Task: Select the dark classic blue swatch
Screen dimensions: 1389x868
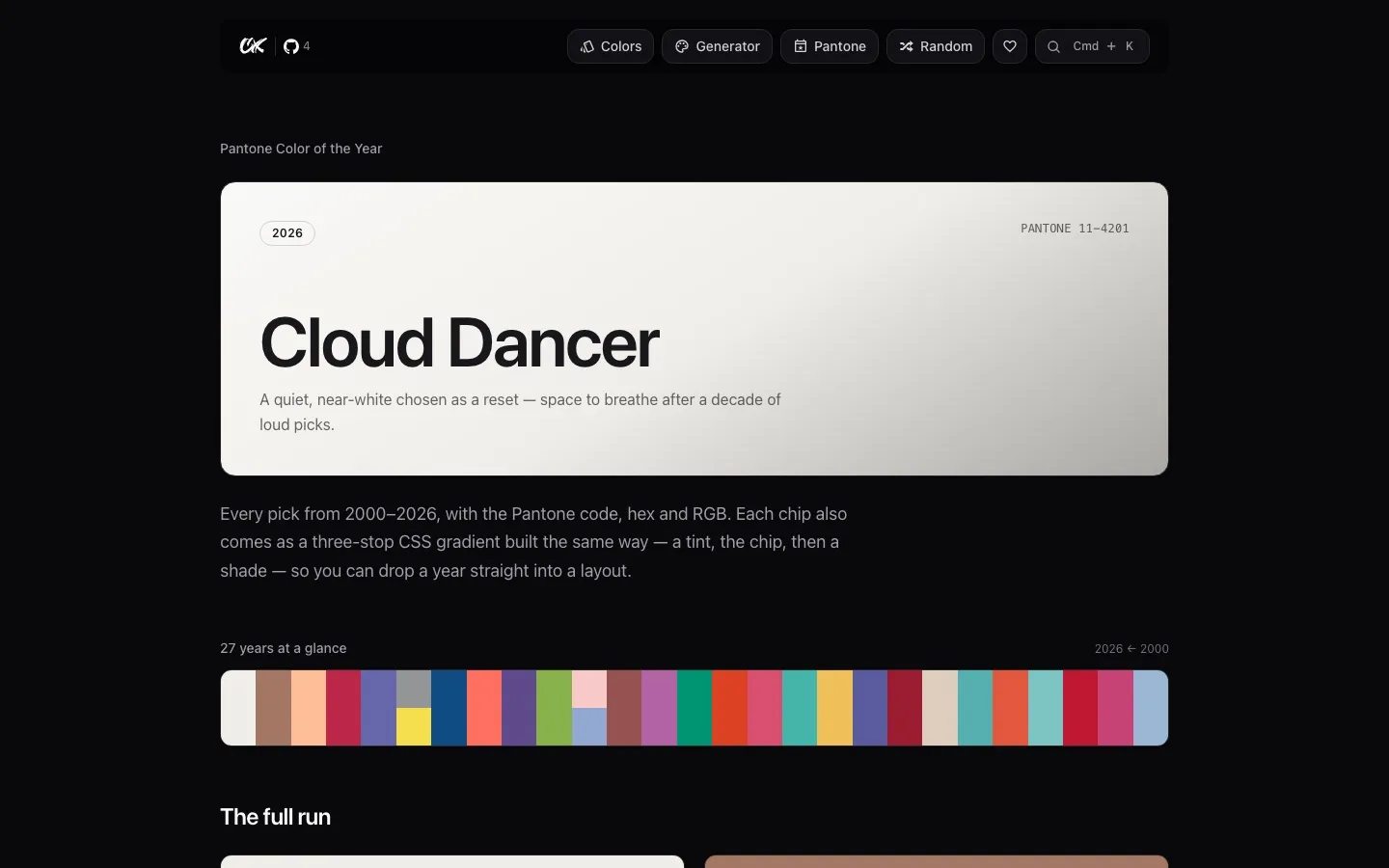Action: click(x=449, y=708)
